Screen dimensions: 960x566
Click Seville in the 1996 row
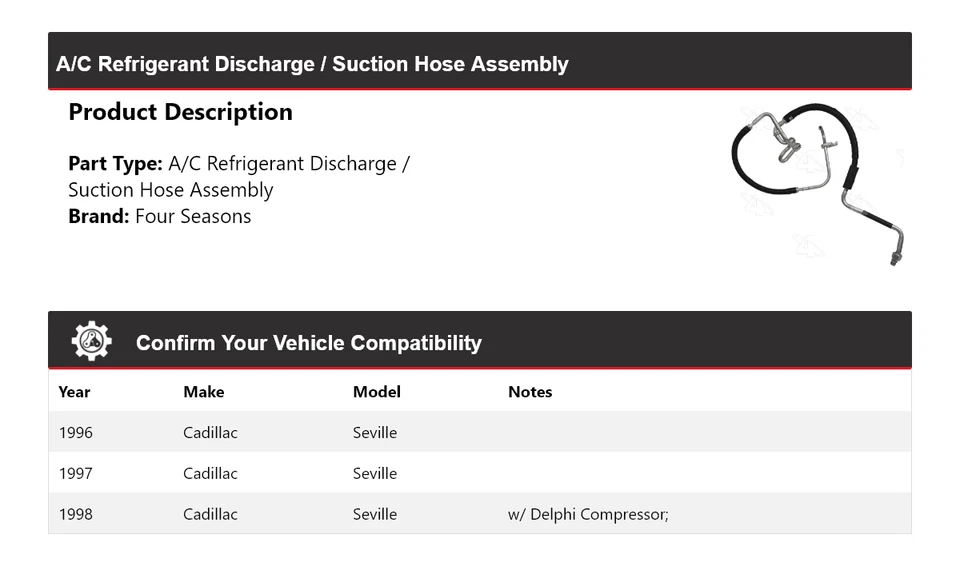click(375, 433)
